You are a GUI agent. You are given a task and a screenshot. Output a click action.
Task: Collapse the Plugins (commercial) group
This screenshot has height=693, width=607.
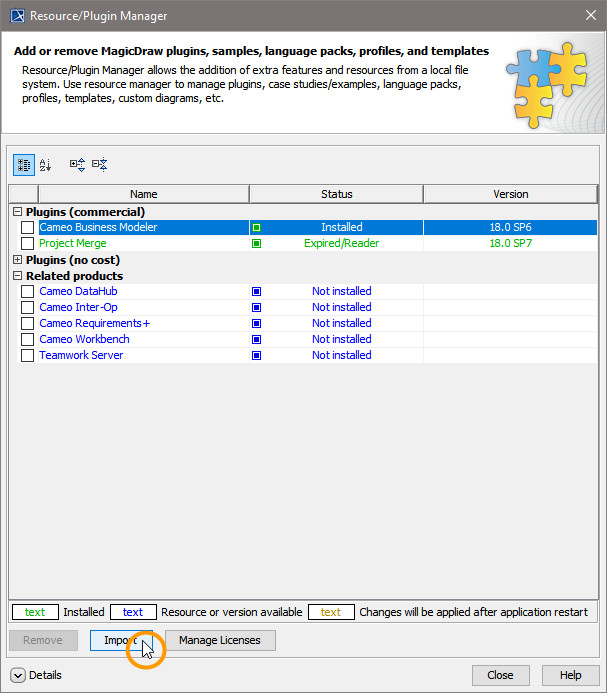pos(17,212)
